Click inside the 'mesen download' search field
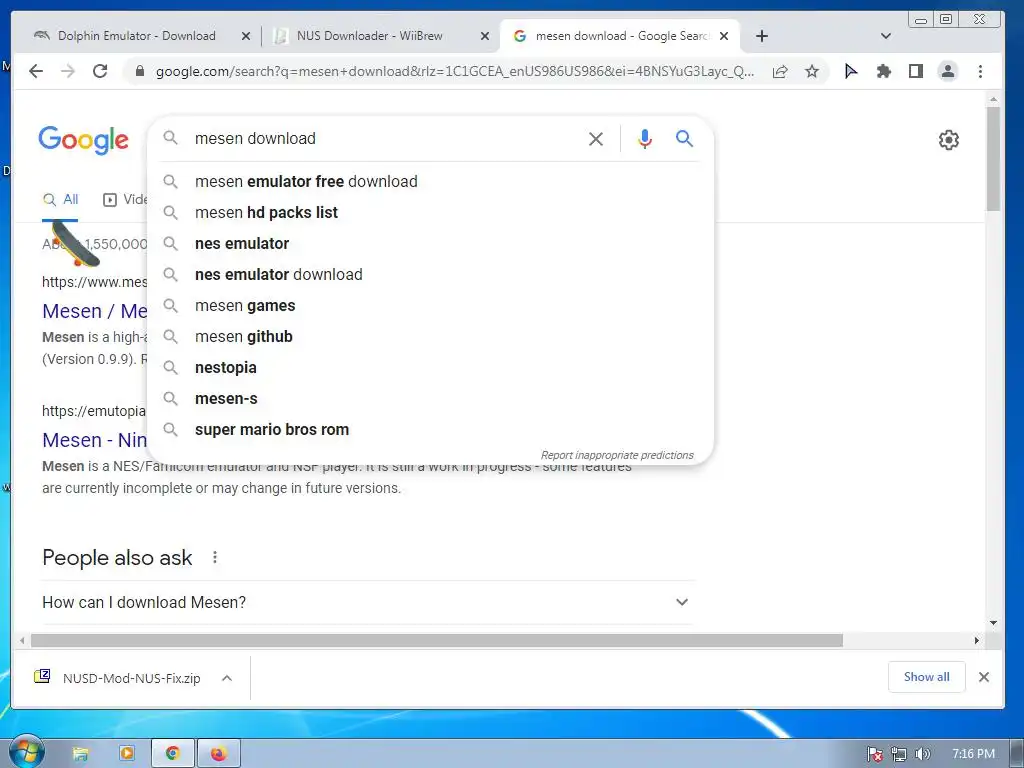Image resolution: width=1024 pixels, height=768 pixels. (385, 138)
